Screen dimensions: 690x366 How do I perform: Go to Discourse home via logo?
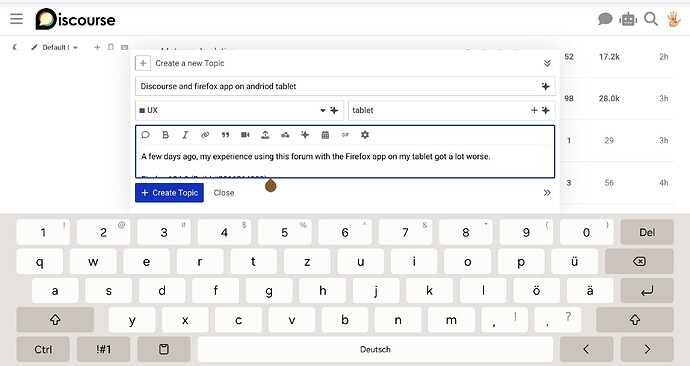(x=75, y=19)
